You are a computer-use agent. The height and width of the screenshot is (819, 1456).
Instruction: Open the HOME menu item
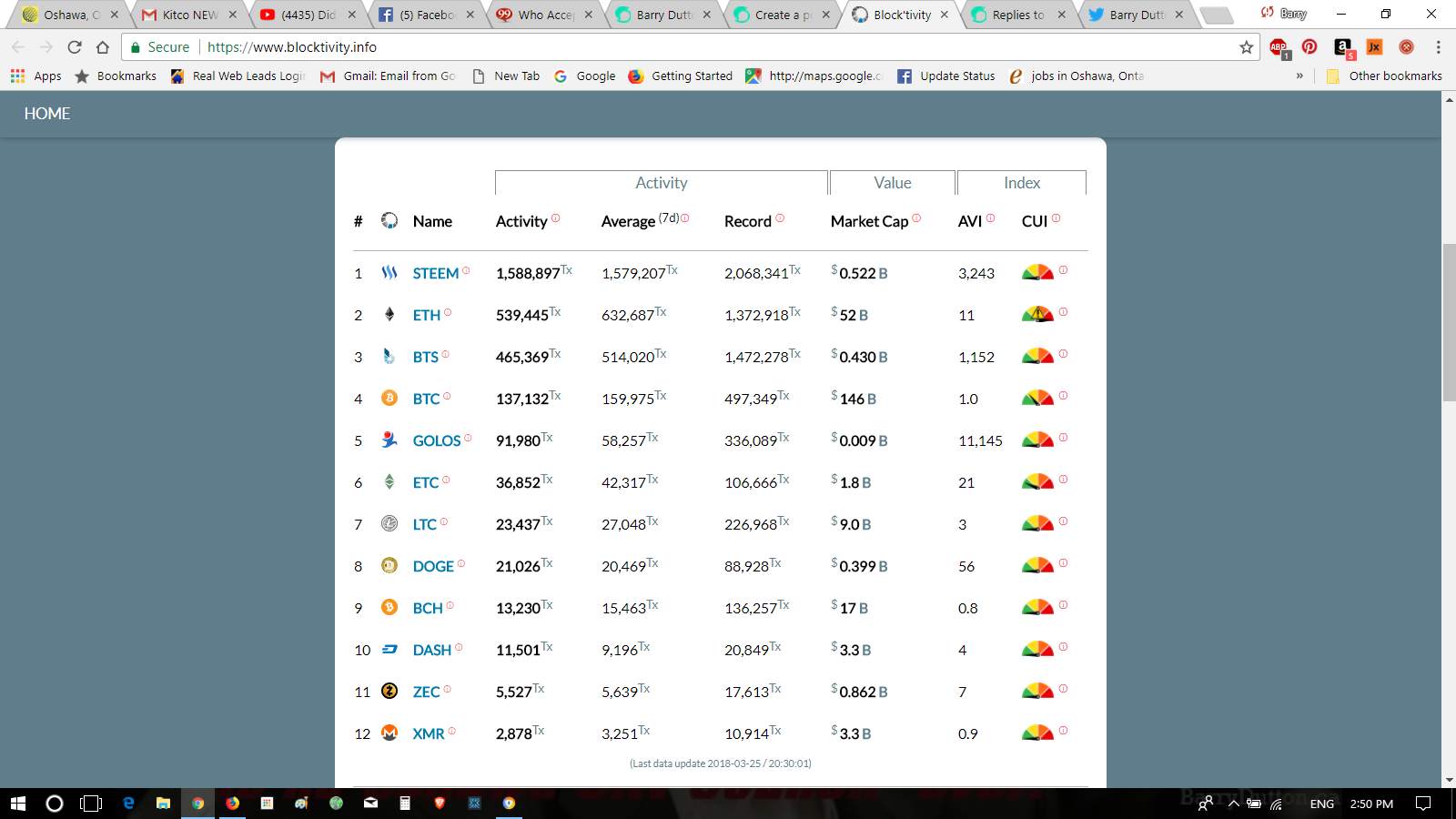pos(47,114)
